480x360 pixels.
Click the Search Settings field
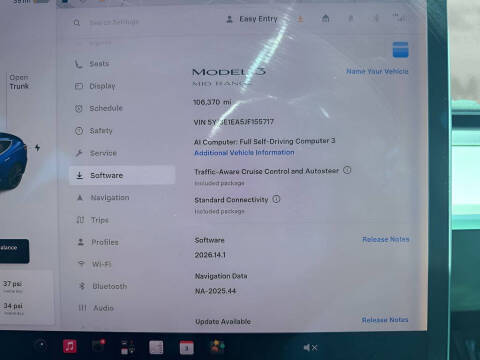pos(114,22)
